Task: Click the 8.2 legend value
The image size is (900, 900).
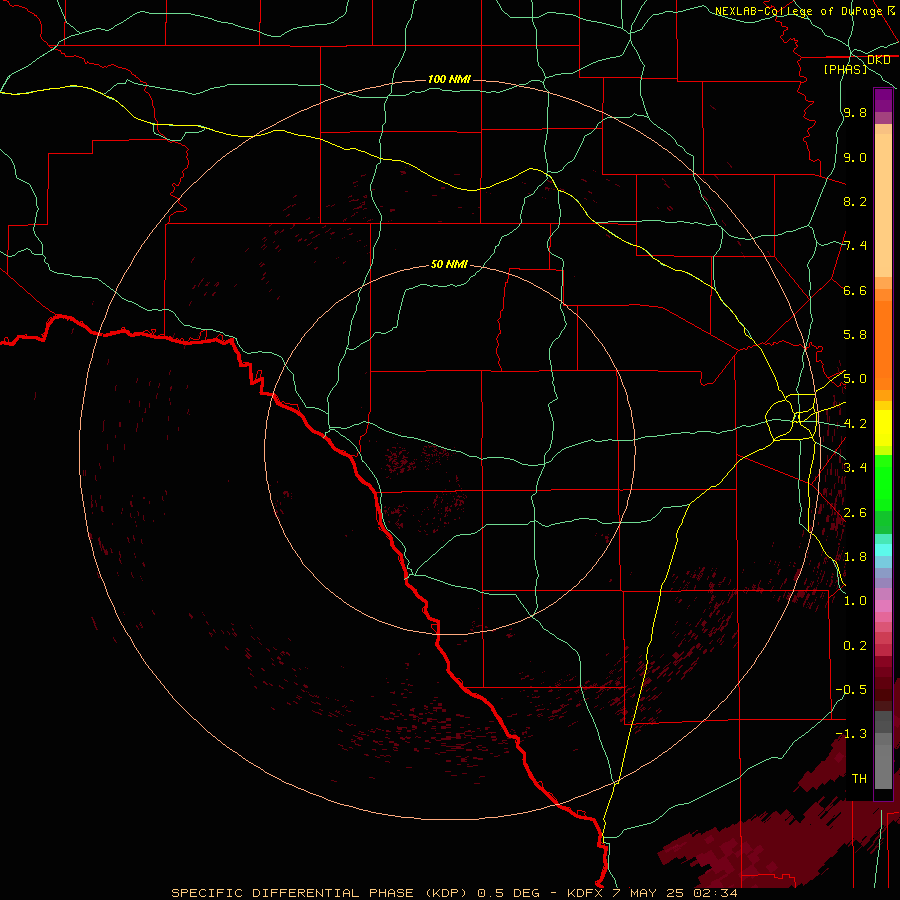Action: [x=855, y=201]
